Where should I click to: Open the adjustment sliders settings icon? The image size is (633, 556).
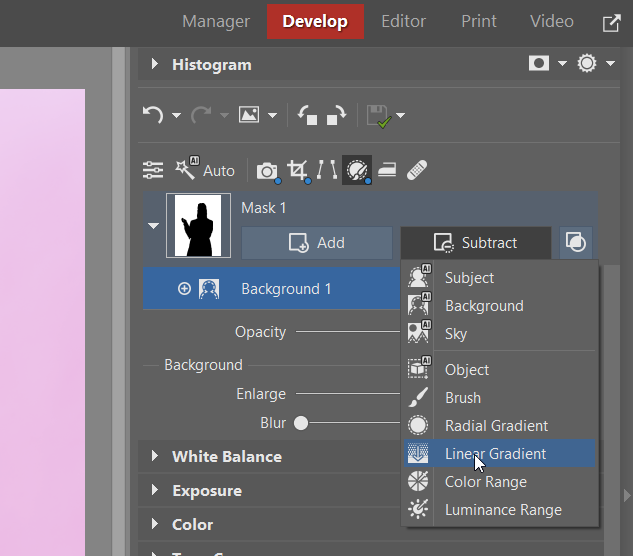point(153,170)
